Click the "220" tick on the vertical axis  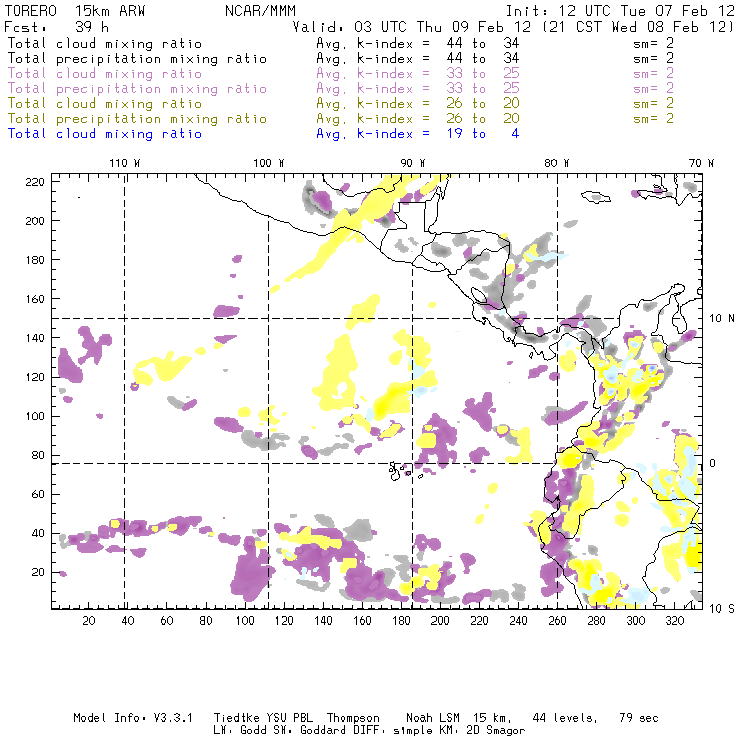coord(35,182)
